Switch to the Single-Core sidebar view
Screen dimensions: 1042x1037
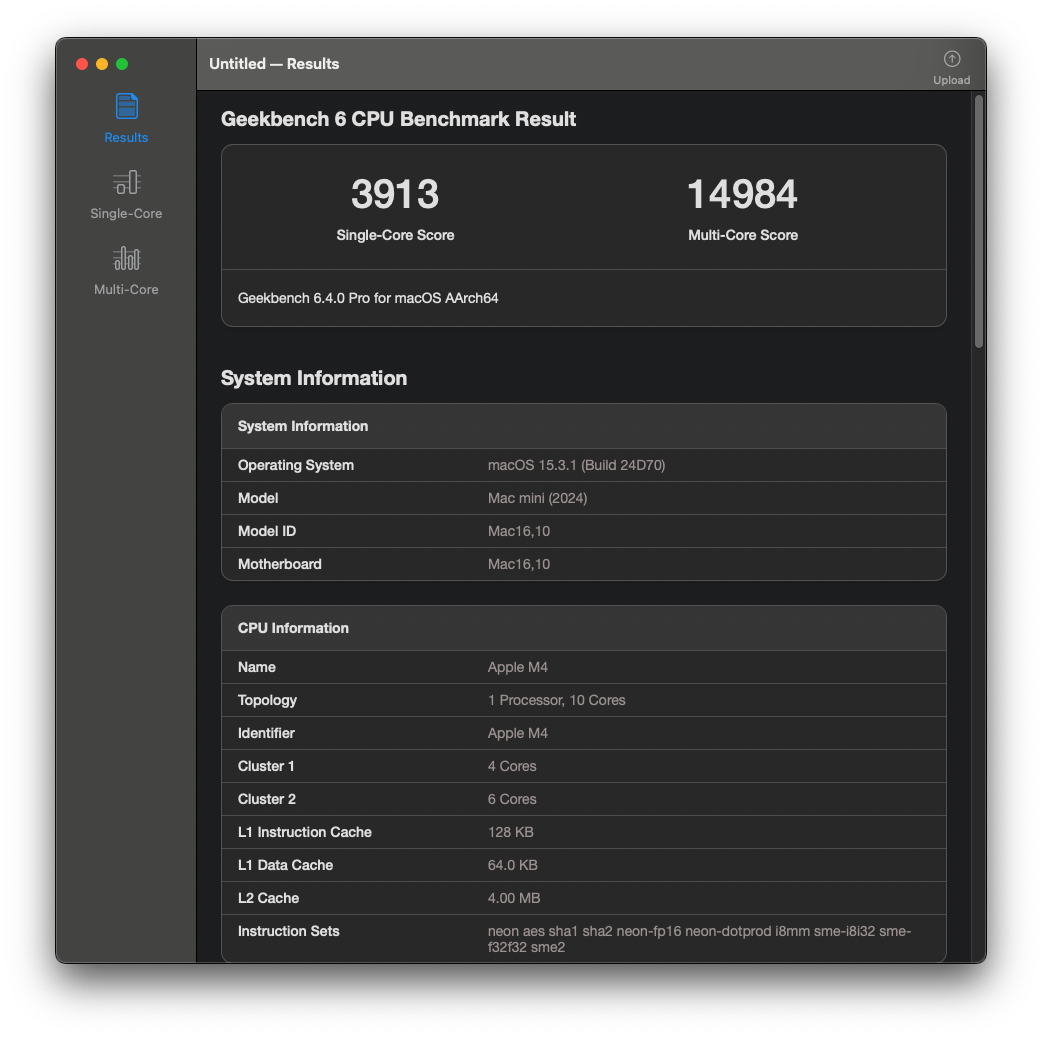tap(126, 194)
